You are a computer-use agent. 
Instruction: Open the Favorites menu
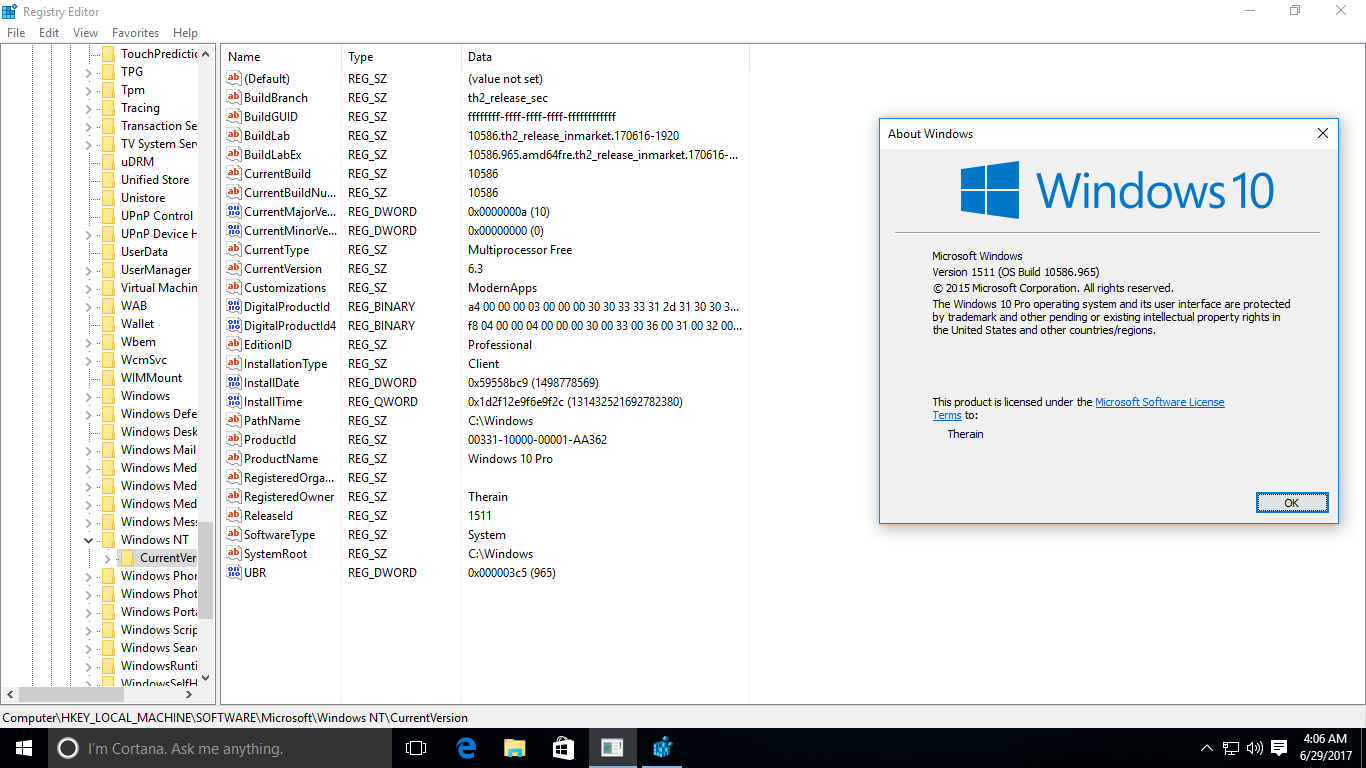(x=135, y=33)
